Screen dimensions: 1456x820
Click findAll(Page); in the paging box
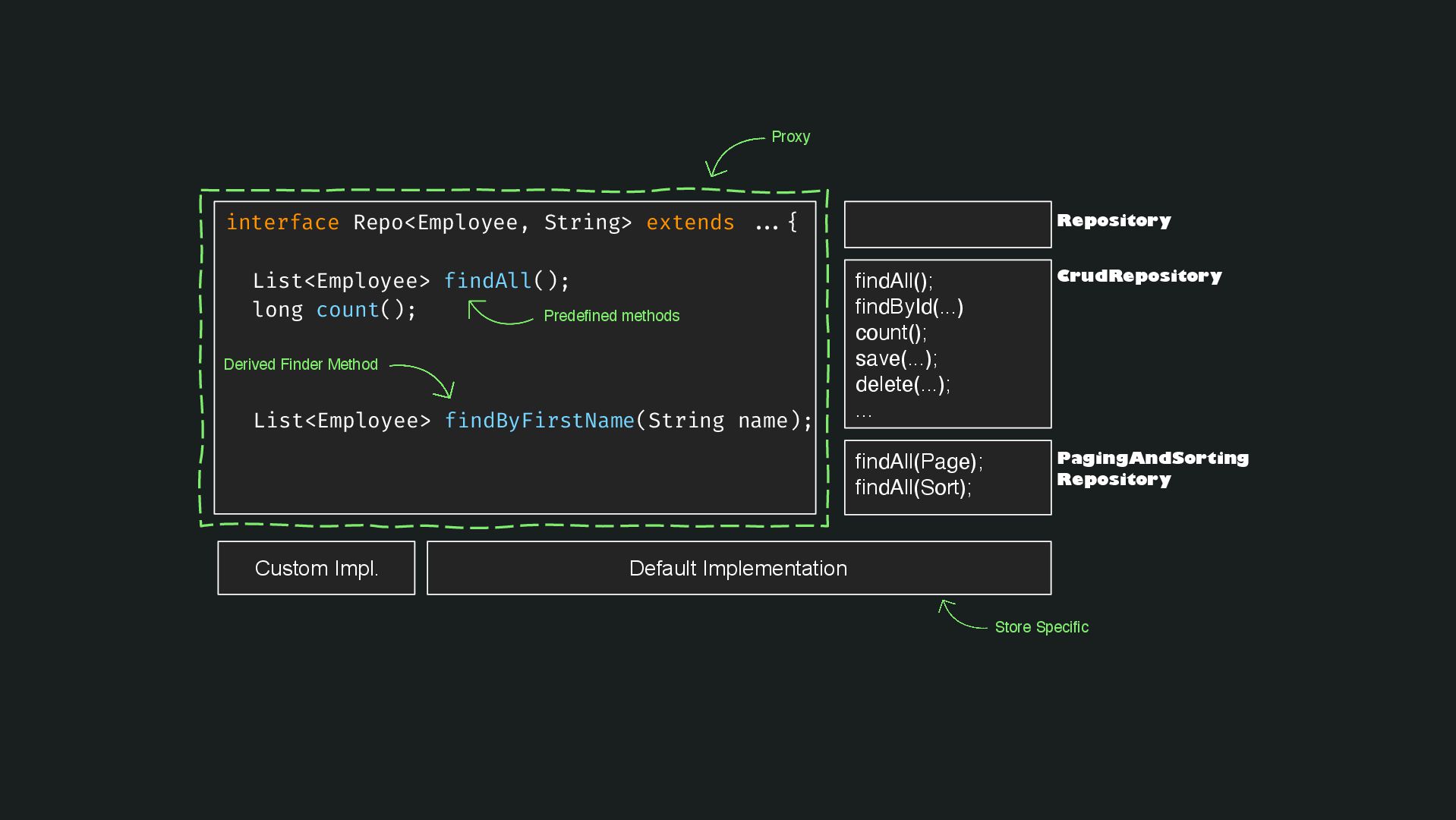tap(918, 462)
